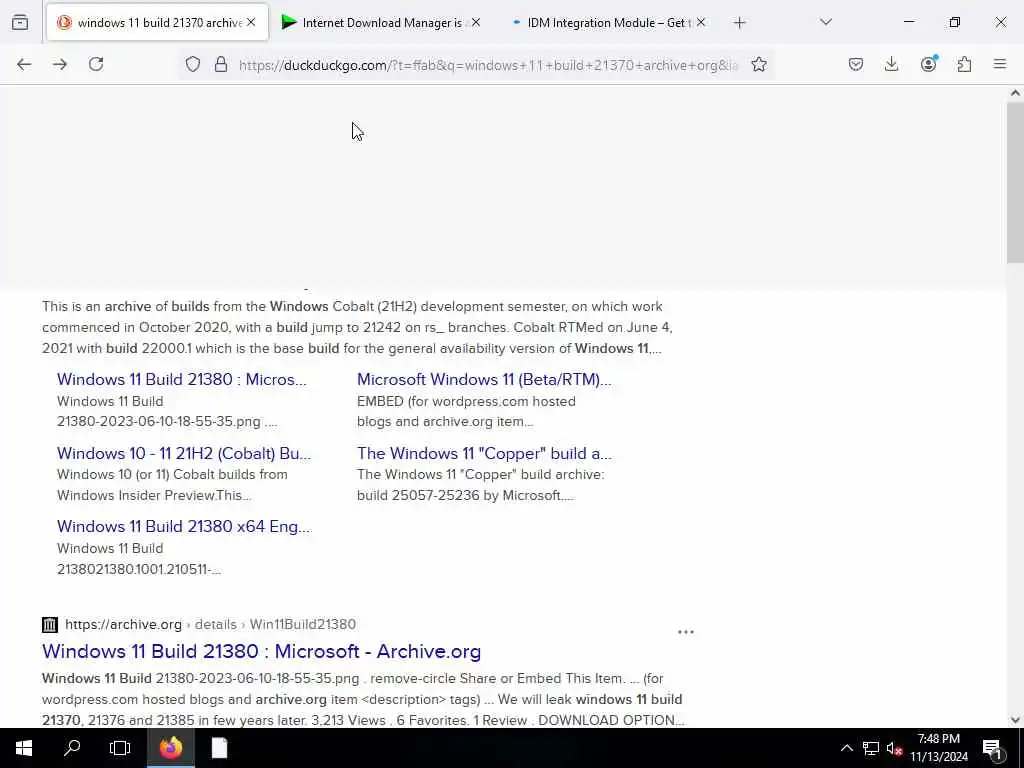Viewport: 1024px width, 768px height.
Task: Close Internet Download Manager tab
Action: click(476, 23)
